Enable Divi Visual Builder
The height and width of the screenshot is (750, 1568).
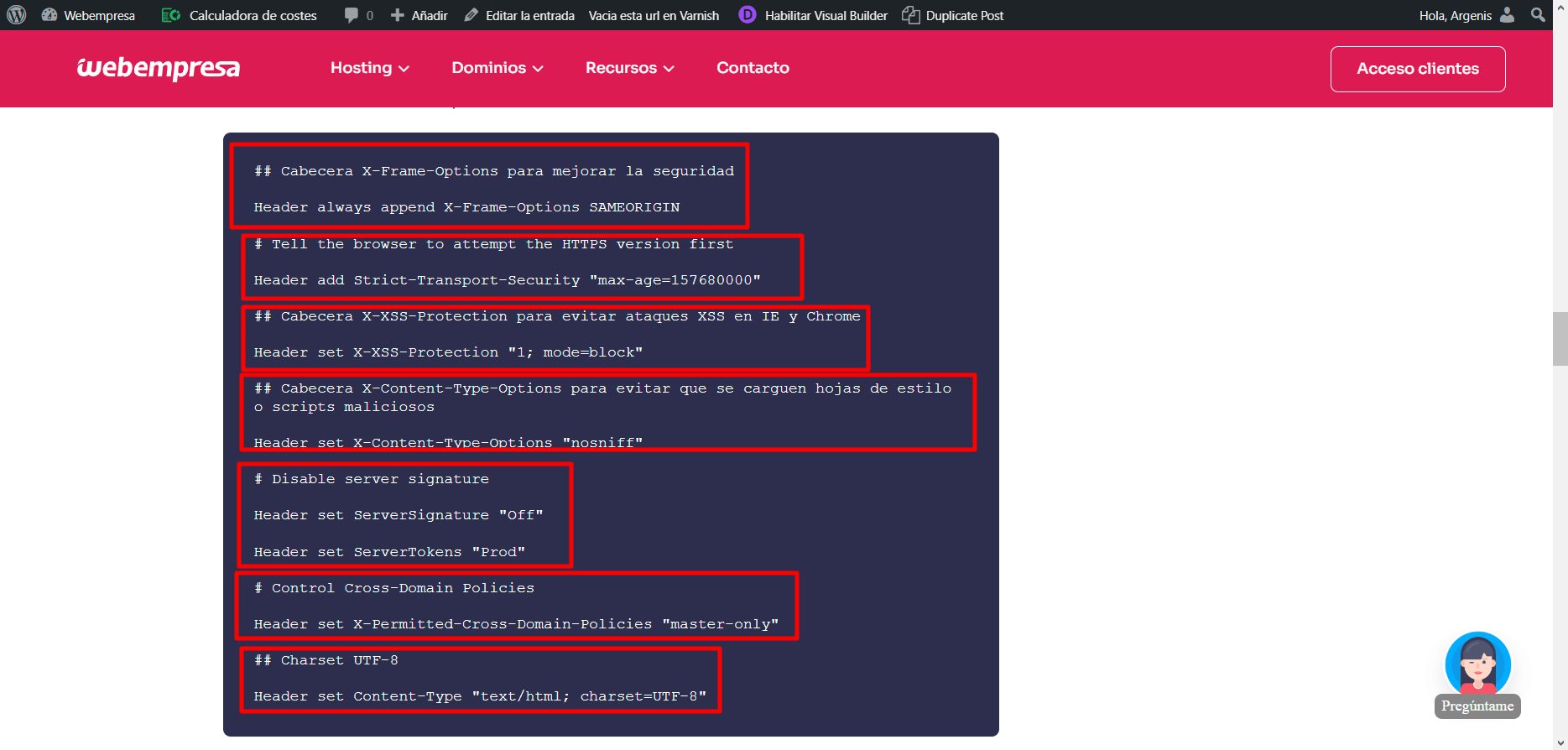[813, 15]
